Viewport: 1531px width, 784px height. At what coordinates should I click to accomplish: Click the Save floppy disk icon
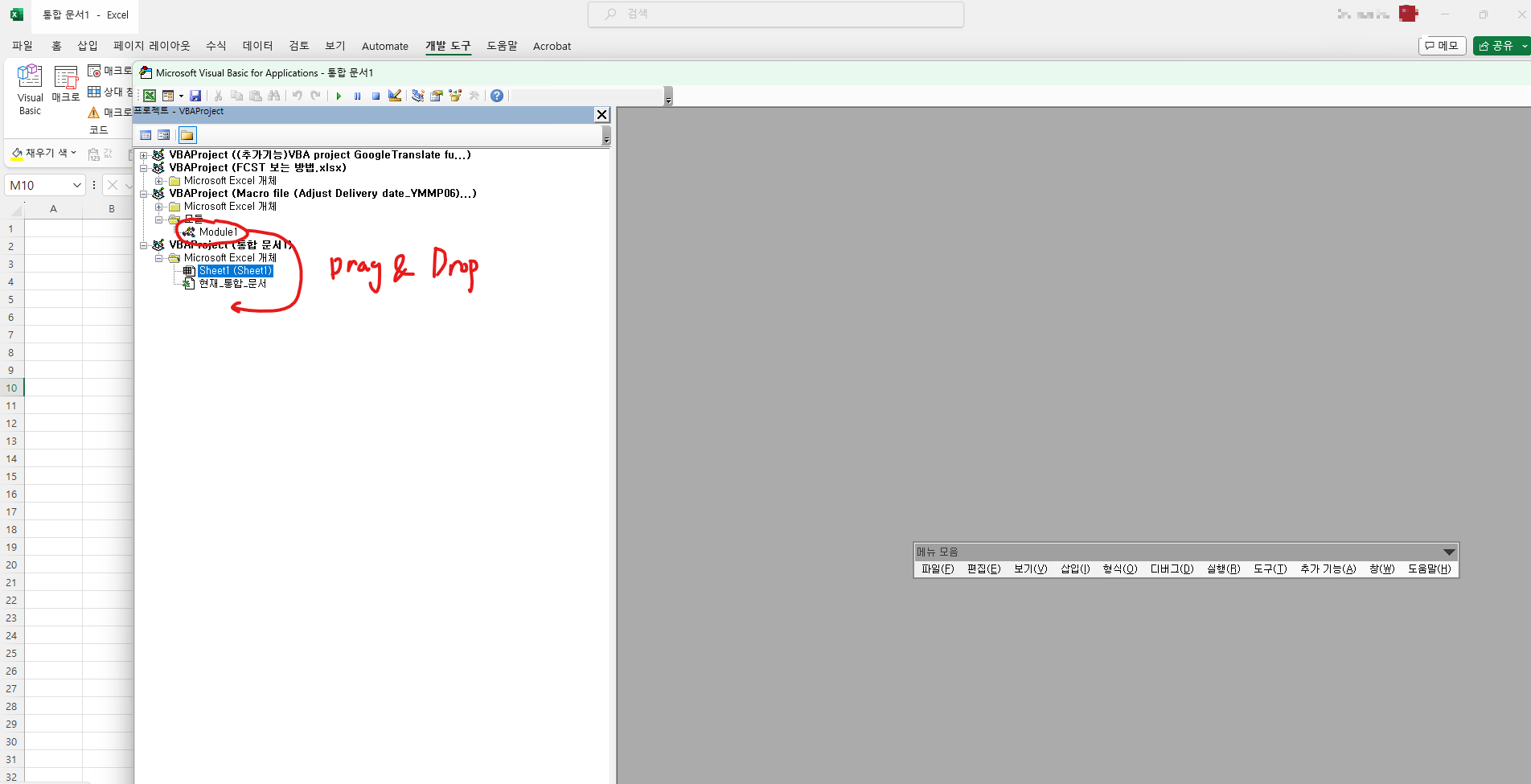coord(195,96)
